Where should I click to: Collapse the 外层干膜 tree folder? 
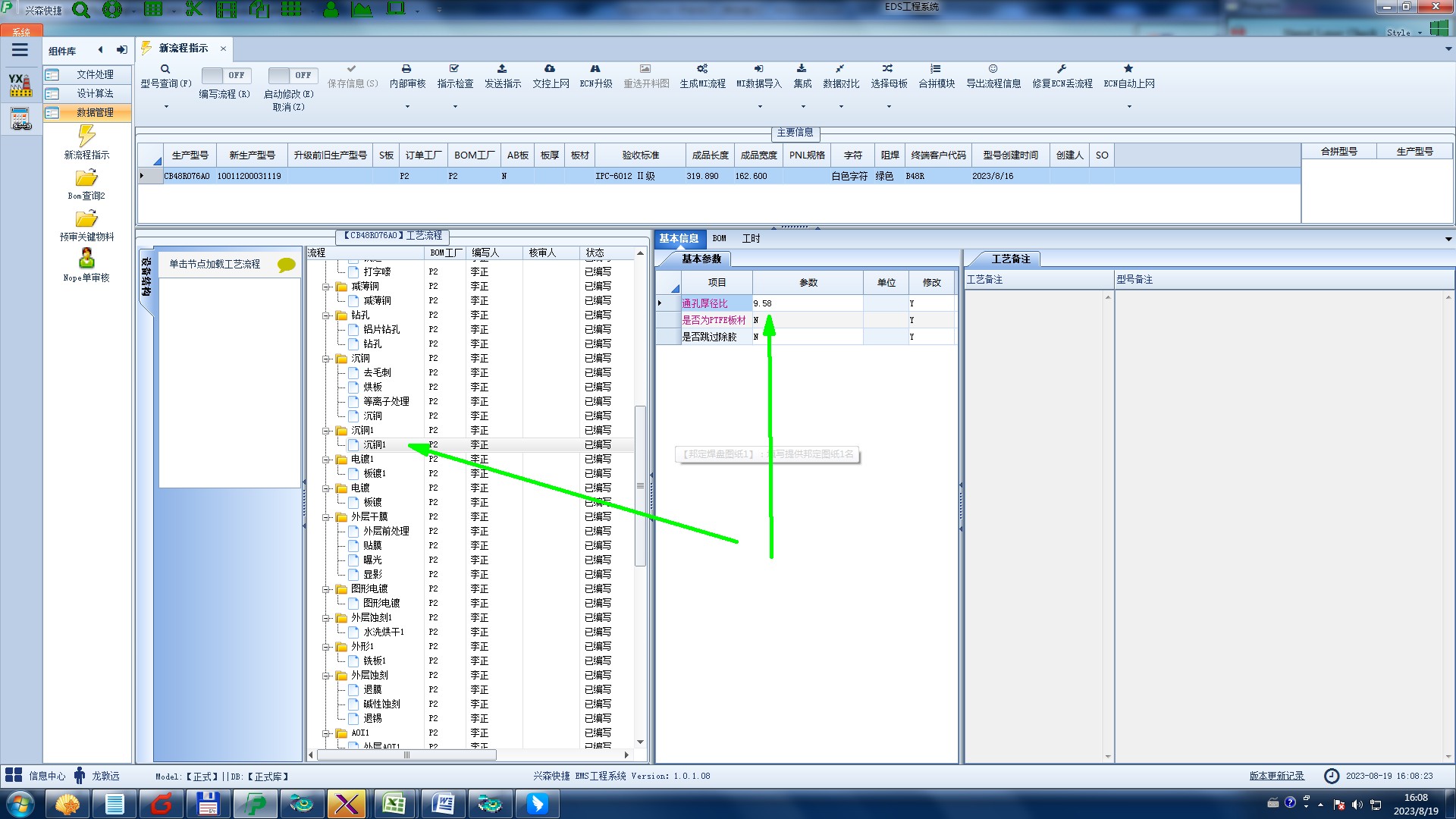(326, 517)
